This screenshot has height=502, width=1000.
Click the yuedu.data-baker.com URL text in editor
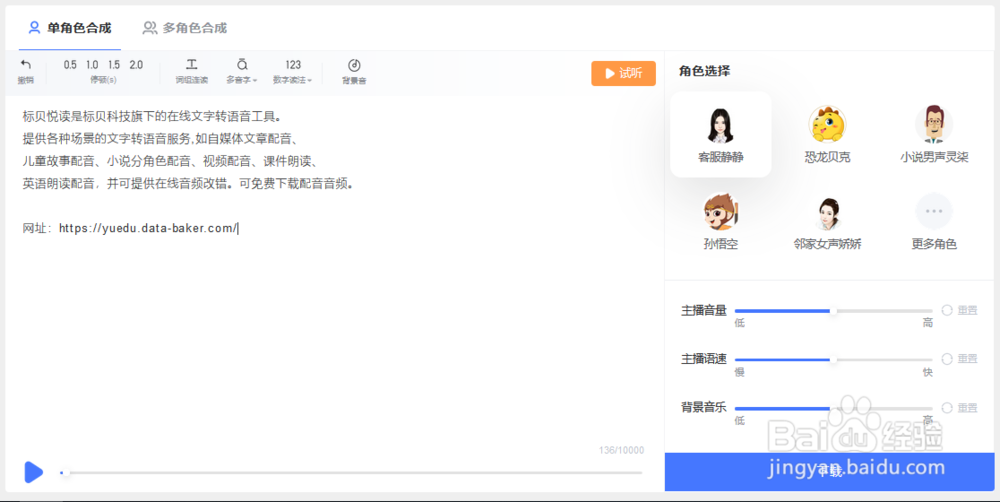point(147,228)
